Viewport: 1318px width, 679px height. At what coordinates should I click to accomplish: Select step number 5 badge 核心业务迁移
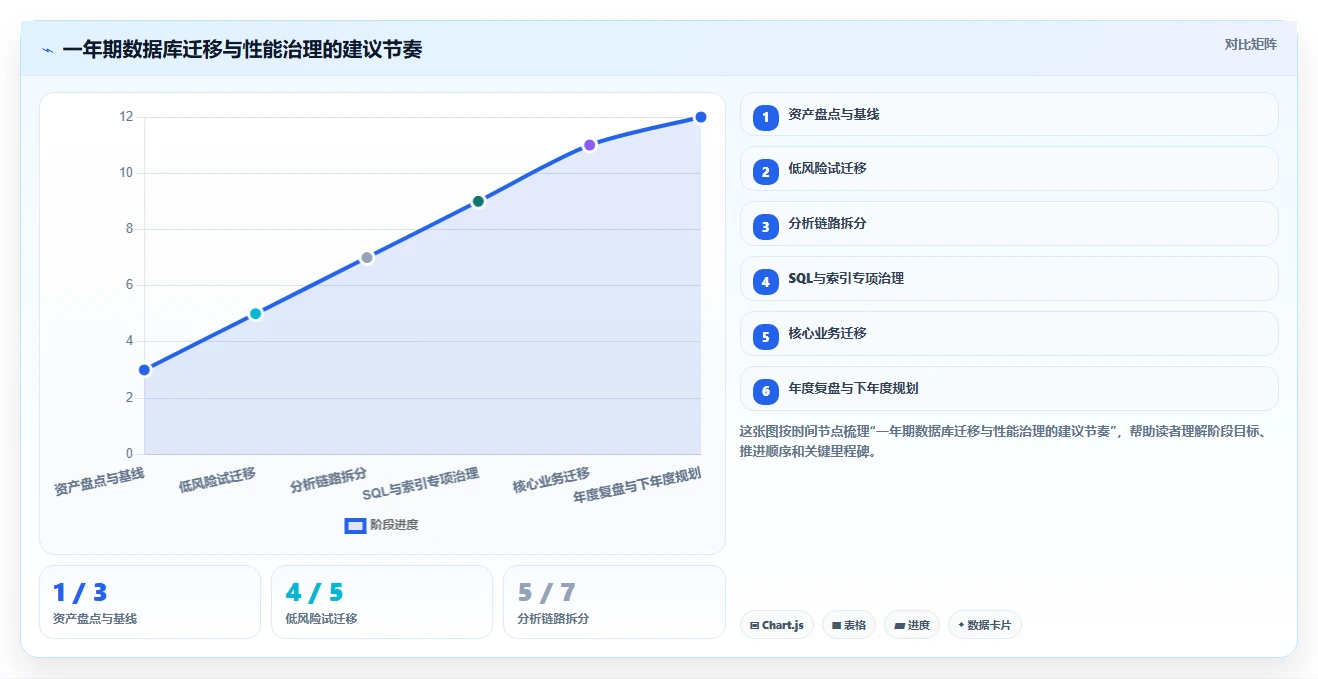click(x=765, y=337)
